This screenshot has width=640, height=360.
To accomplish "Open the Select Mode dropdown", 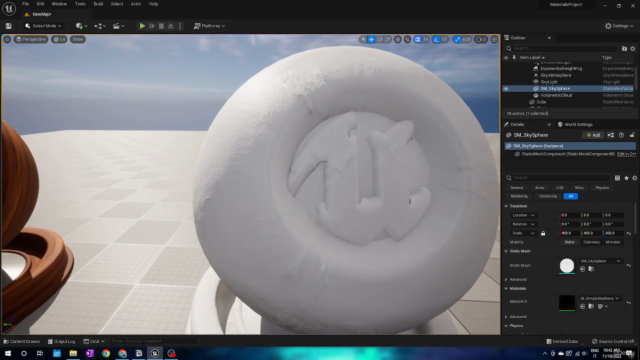I will click(x=43, y=26).
